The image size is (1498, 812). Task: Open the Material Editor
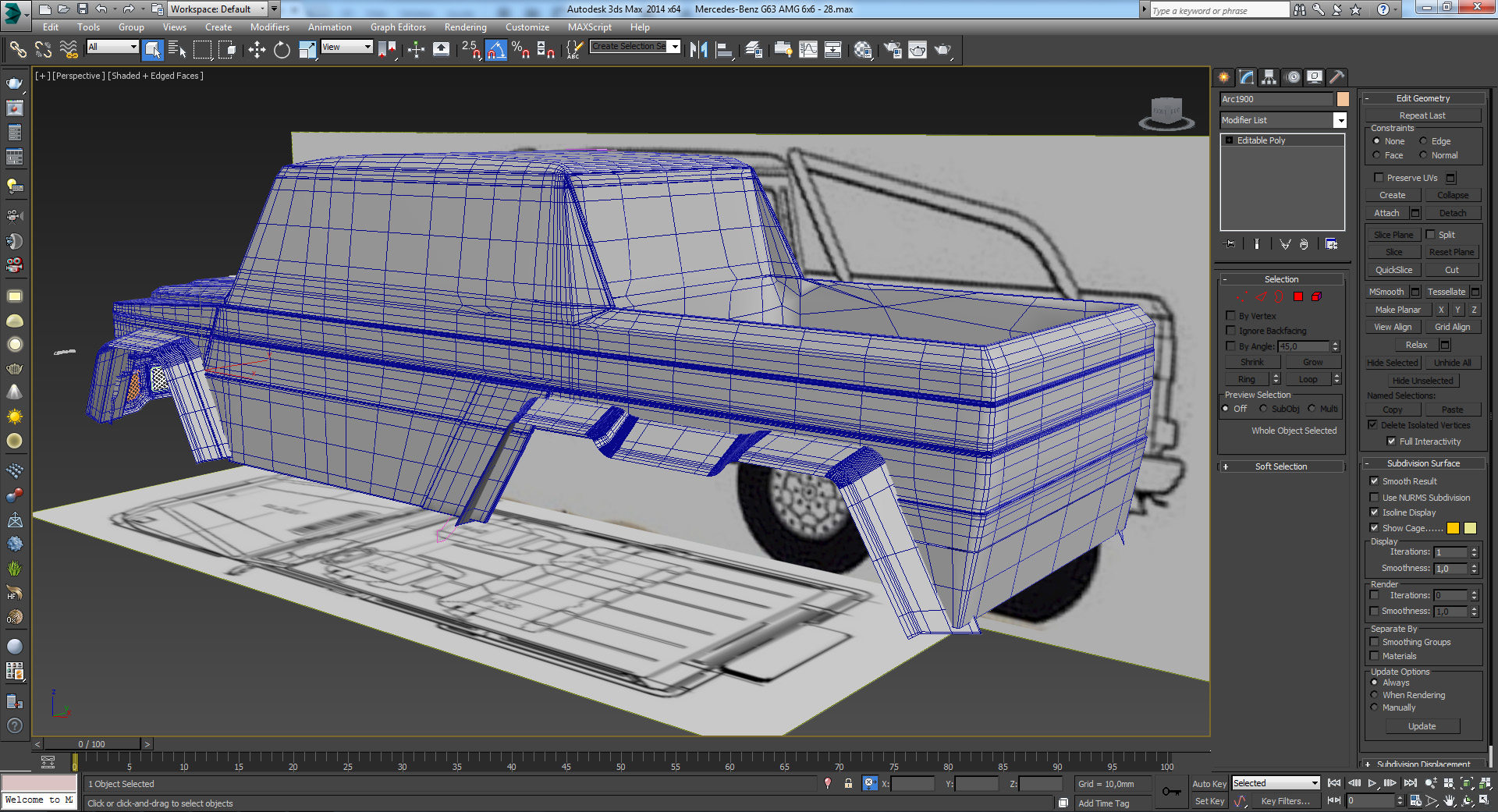pyautogui.click(x=862, y=51)
